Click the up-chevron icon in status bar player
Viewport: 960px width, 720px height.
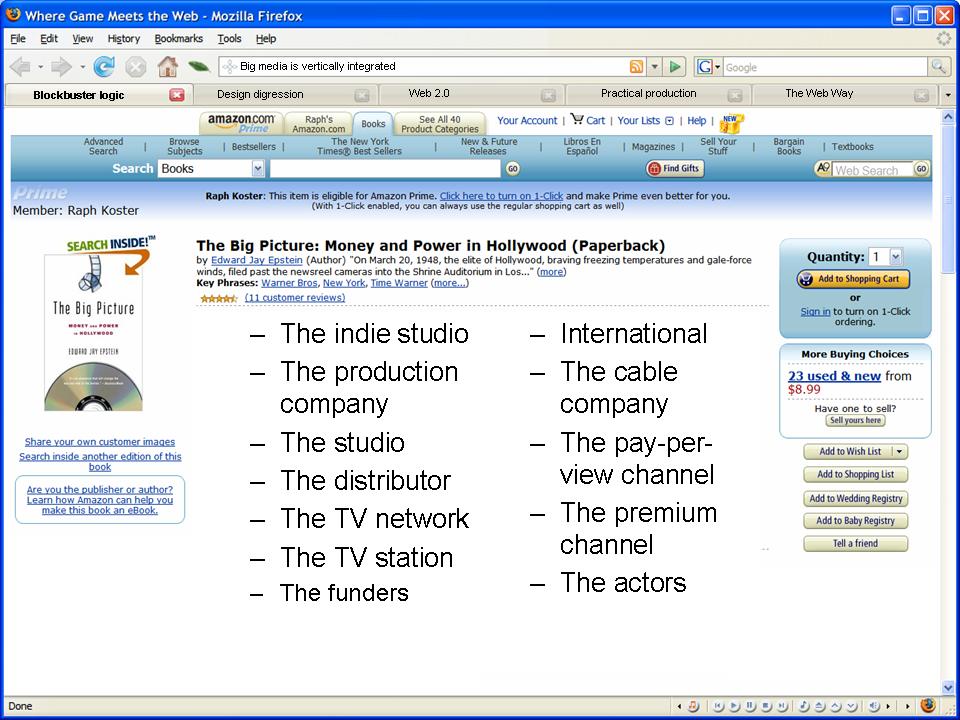point(835,706)
